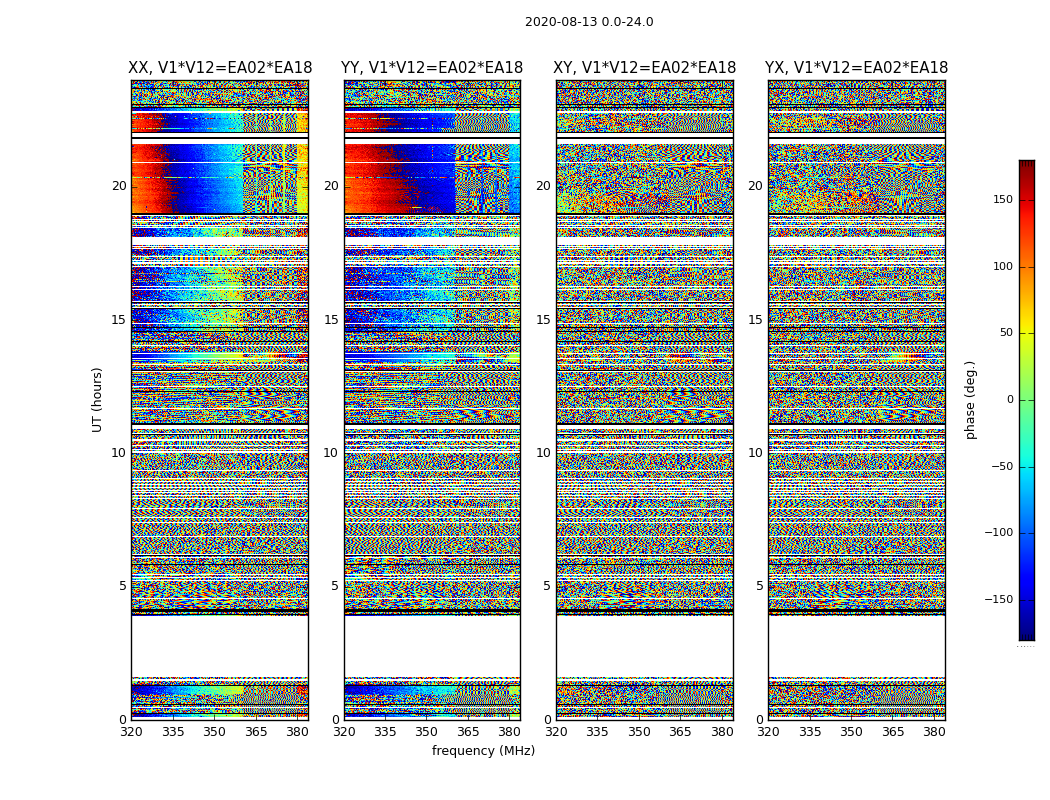1050x800 pixels.
Task: Click the colorbar tick label 100
Action: 1003,266
